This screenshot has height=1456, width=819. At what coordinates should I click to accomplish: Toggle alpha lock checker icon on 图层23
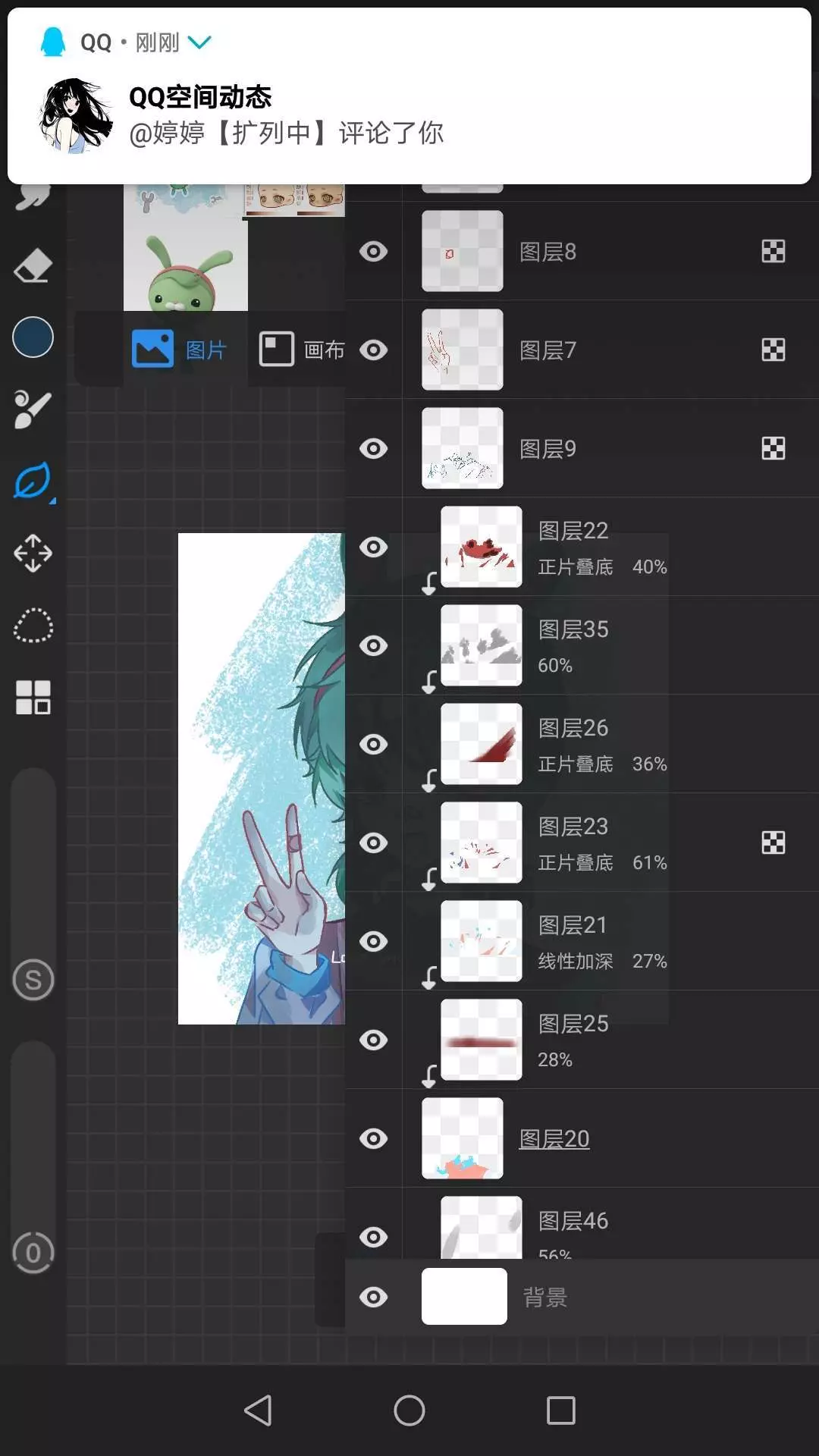(x=773, y=843)
